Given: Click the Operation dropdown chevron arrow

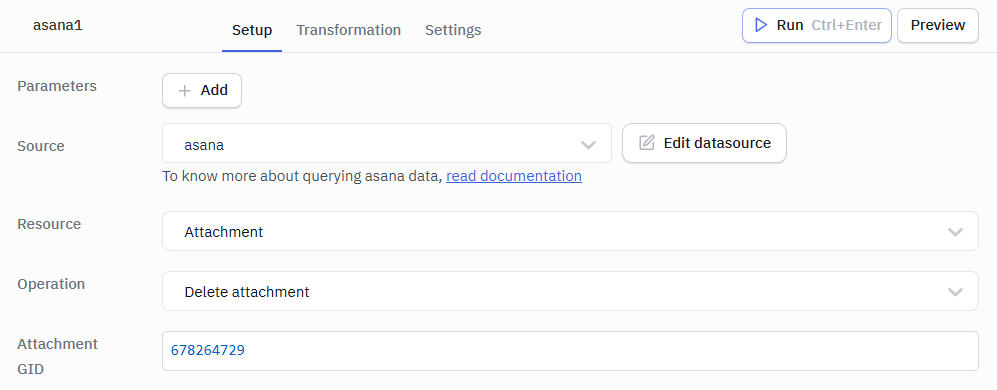Looking at the screenshot, I should pos(955,292).
